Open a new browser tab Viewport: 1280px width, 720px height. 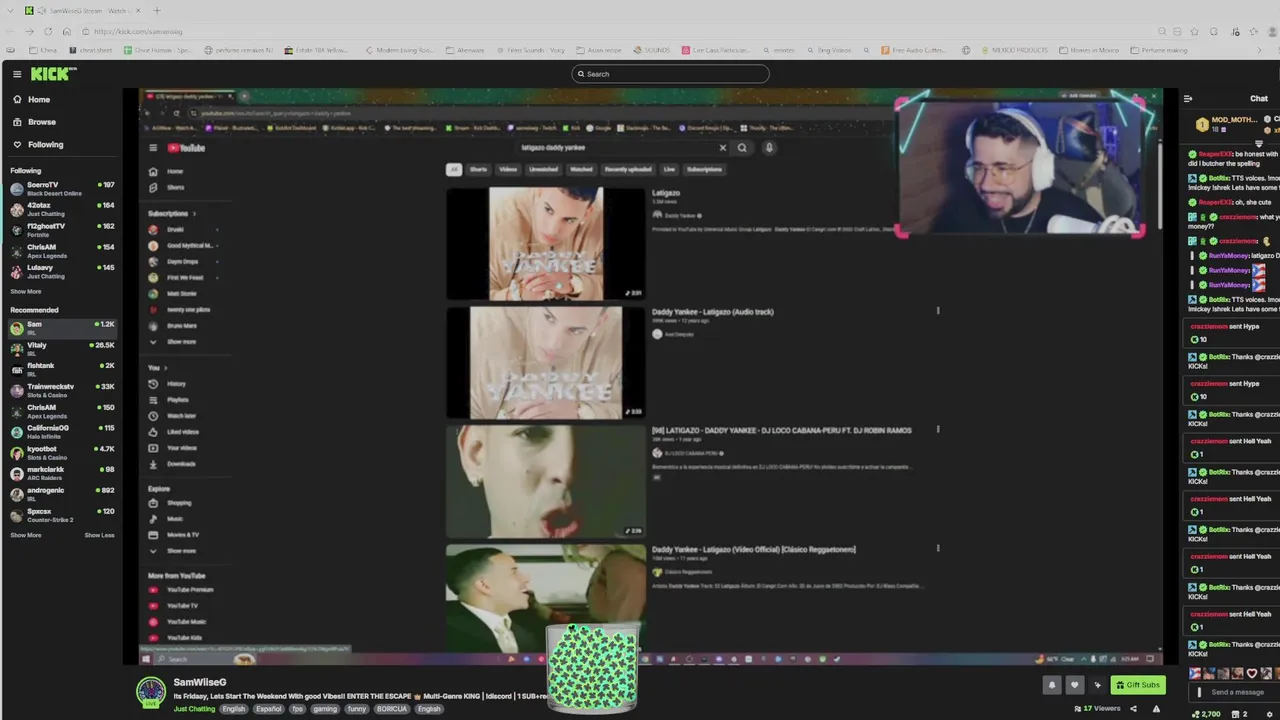tap(157, 11)
